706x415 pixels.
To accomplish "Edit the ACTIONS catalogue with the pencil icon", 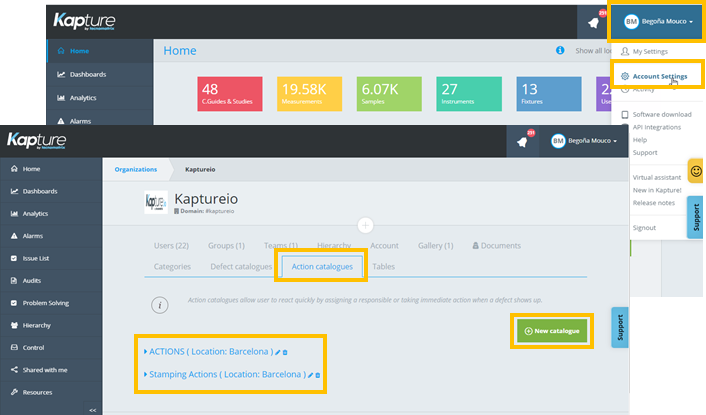I will coord(278,352).
